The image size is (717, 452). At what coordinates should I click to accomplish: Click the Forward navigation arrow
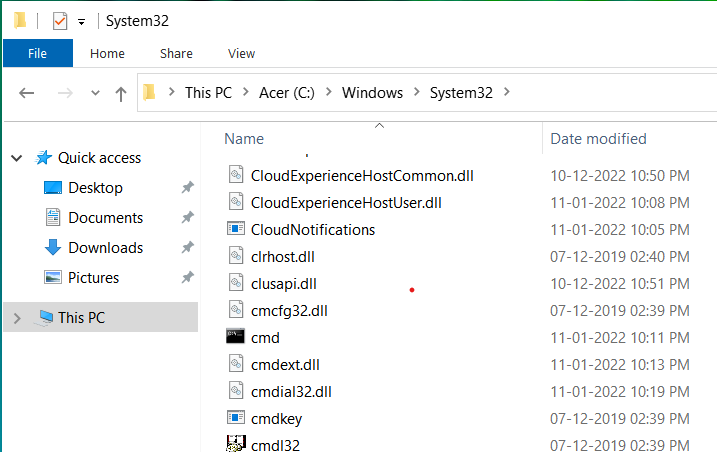pos(65,93)
